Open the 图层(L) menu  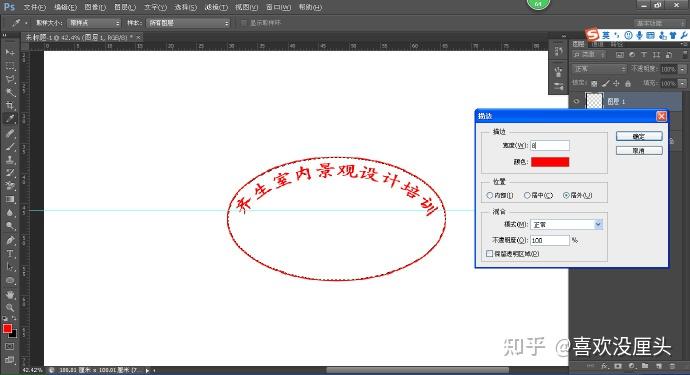click(x=125, y=7)
